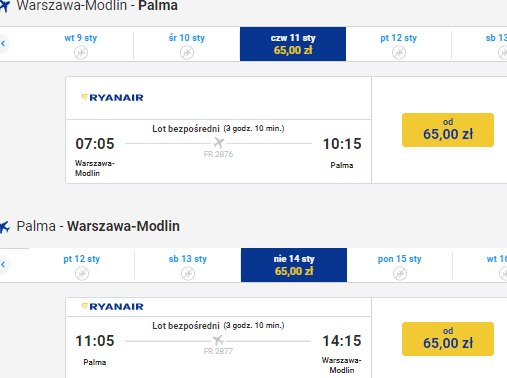Click the Ryanair logo on return flight card
The image size is (507, 378).
point(113,306)
